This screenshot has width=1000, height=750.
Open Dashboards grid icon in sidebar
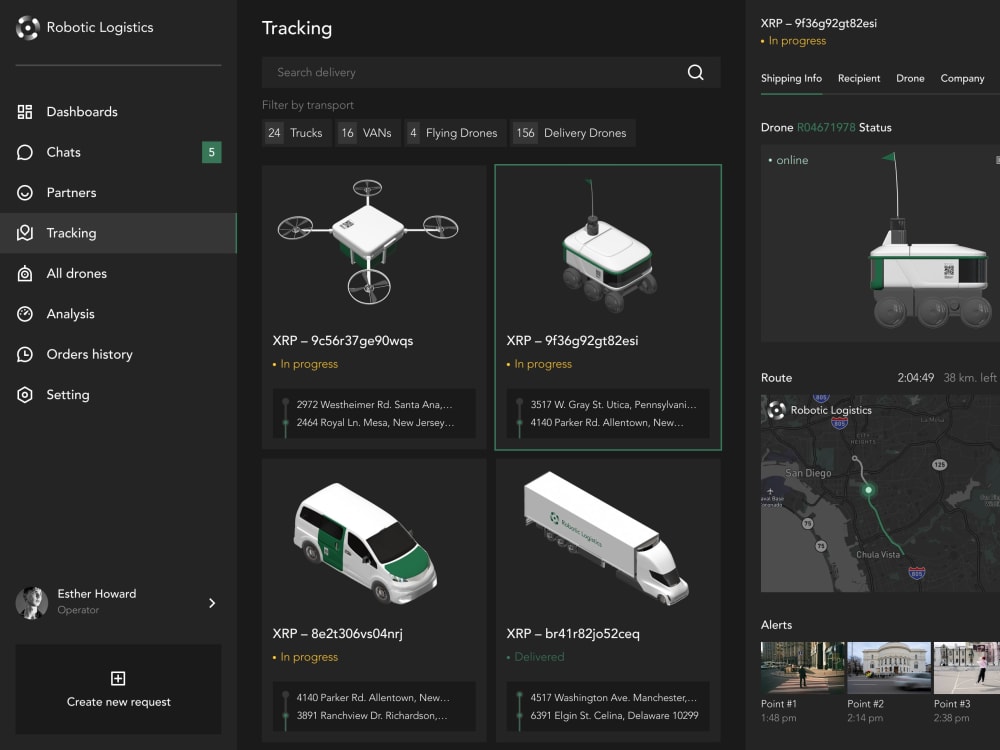click(x=25, y=112)
